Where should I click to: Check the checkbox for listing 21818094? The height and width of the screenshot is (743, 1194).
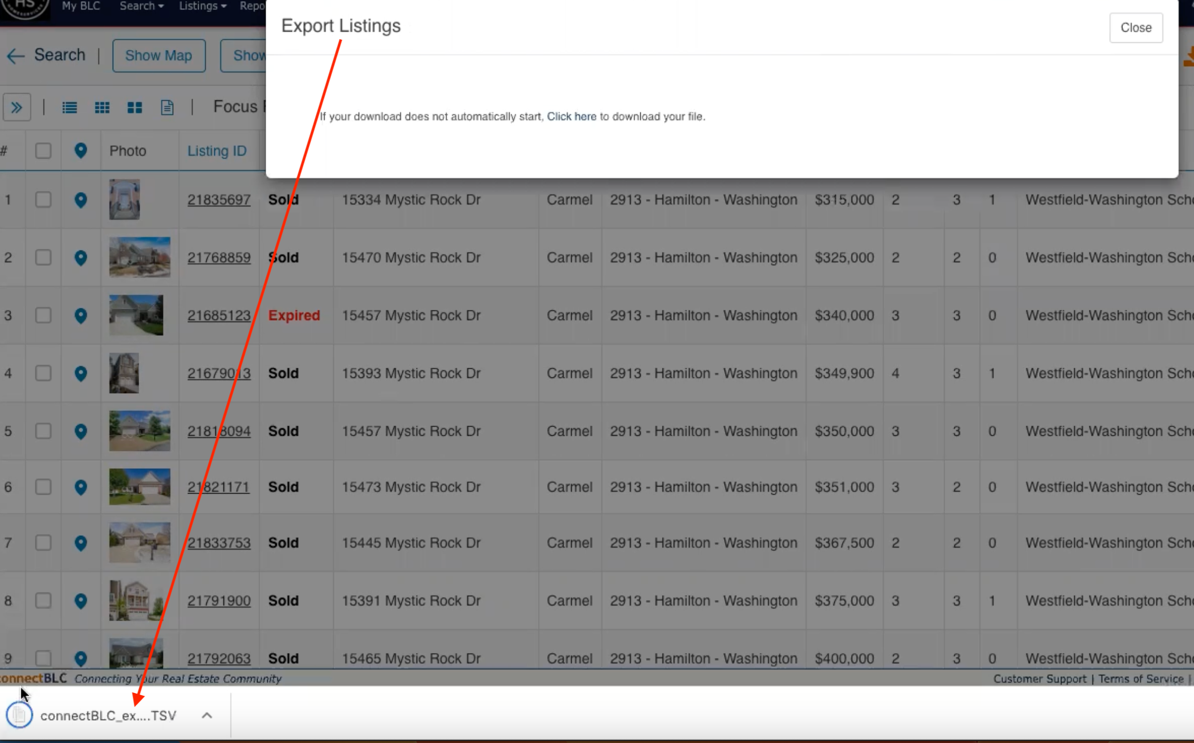point(43,431)
